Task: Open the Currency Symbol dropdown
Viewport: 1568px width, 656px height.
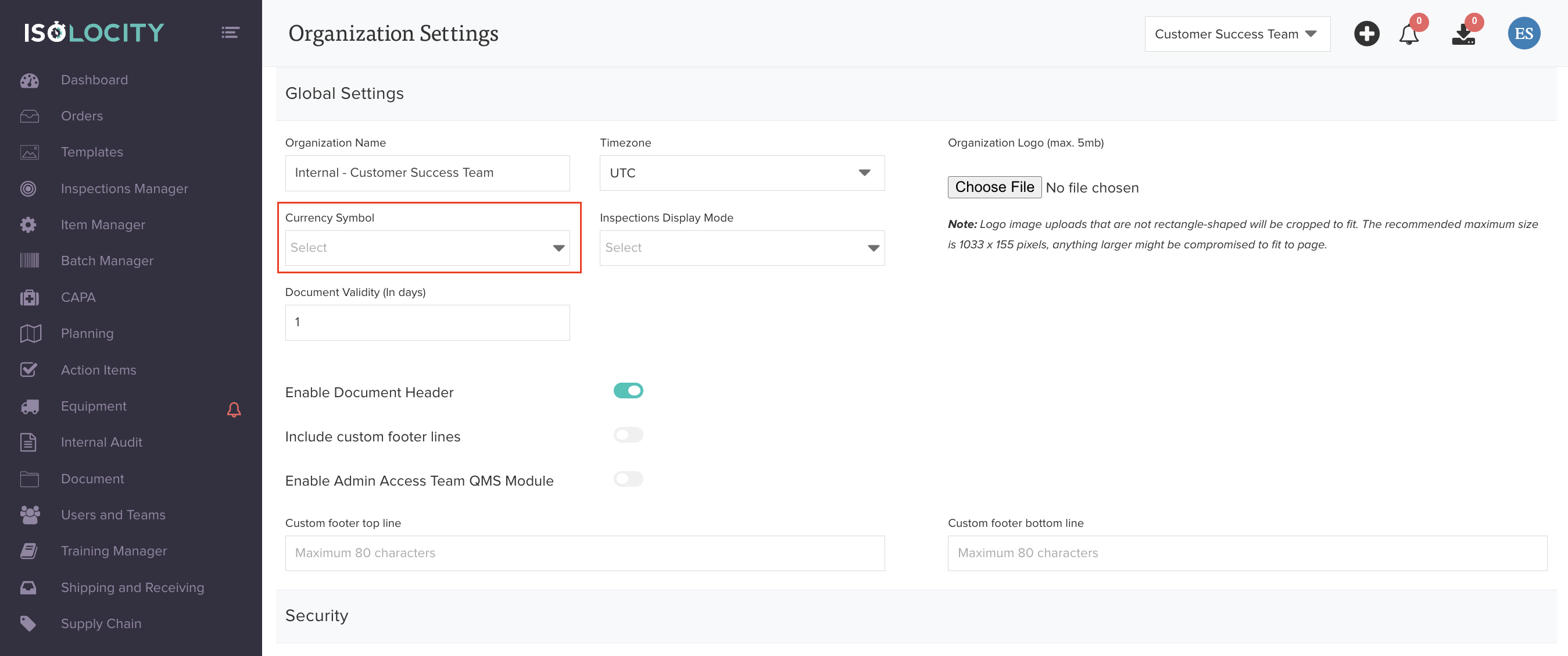Action: 427,248
